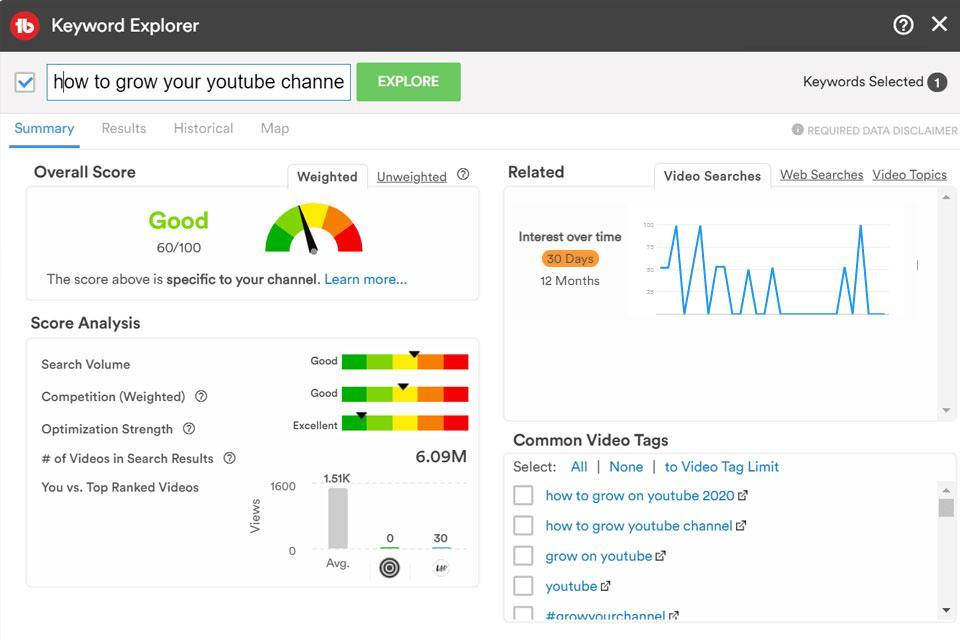Open the 'grow on youtube' tag link
The height and width of the screenshot is (640, 960).
tap(599, 556)
